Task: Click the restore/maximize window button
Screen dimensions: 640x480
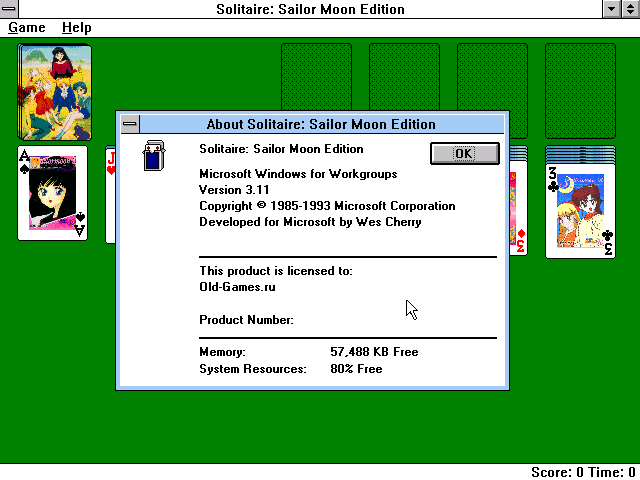Action: 631,9
